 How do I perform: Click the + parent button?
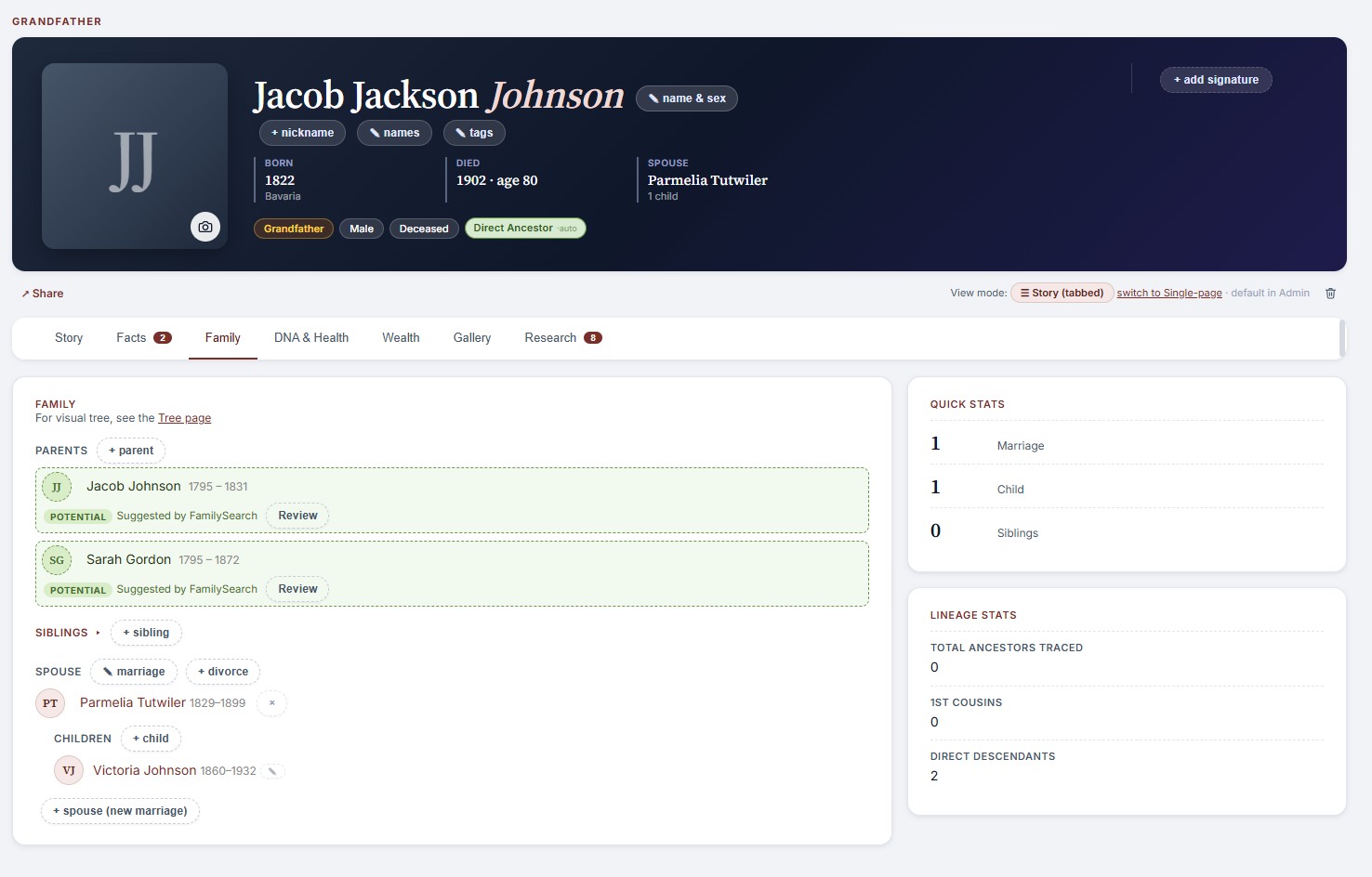tap(131, 451)
